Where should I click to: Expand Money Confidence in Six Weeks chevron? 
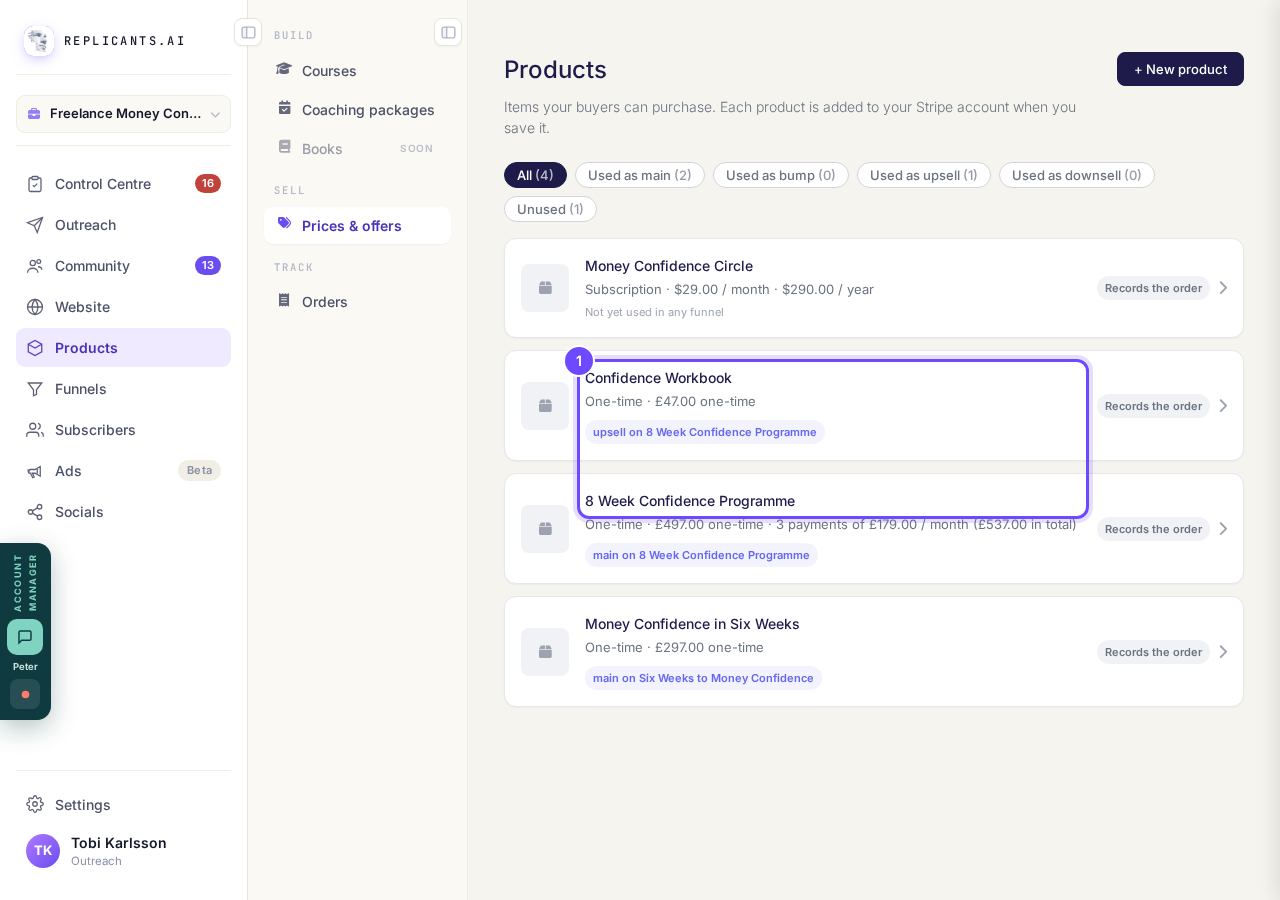[1223, 652]
